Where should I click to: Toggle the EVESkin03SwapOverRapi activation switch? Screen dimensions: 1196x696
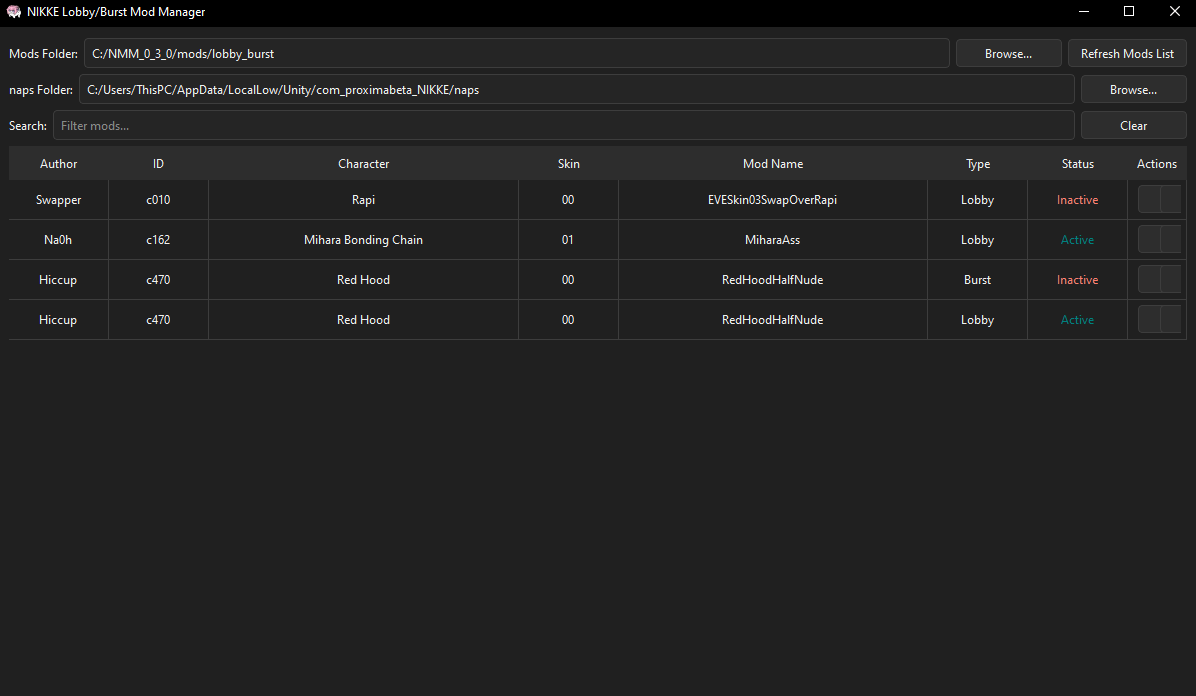pyautogui.click(x=1159, y=199)
